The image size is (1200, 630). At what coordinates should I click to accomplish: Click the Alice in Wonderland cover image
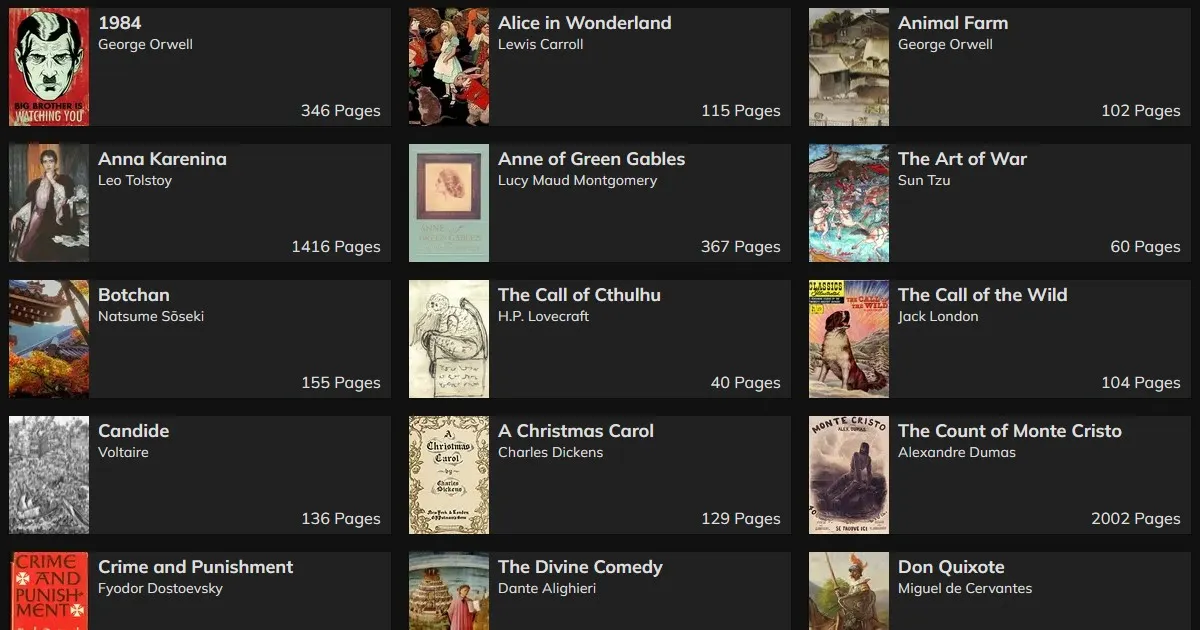coord(449,67)
